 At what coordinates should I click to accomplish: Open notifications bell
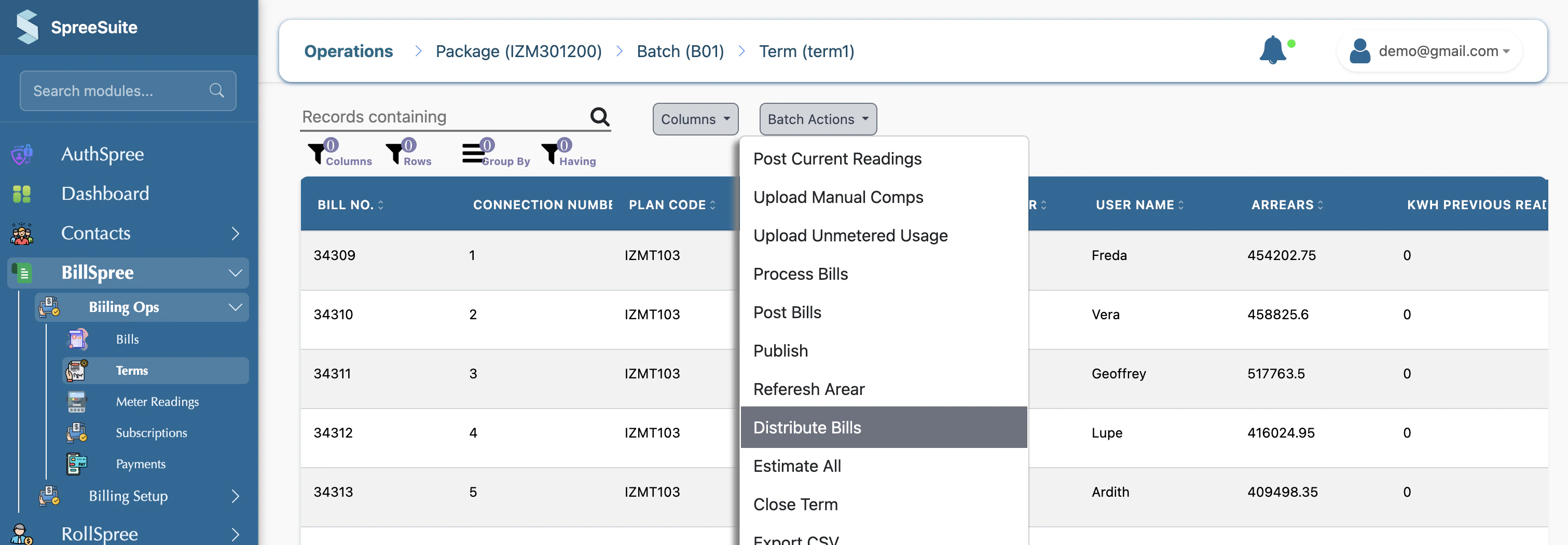tap(1273, 50)
